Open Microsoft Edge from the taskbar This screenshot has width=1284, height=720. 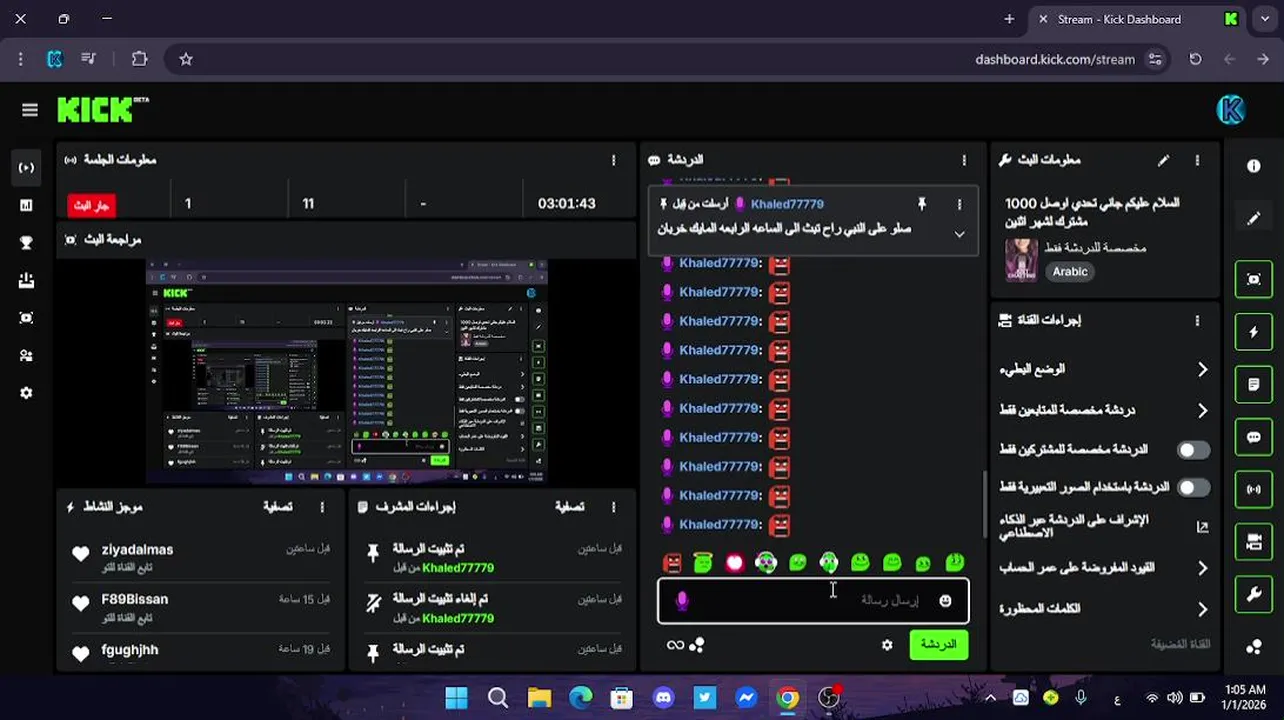coord(580,698)
